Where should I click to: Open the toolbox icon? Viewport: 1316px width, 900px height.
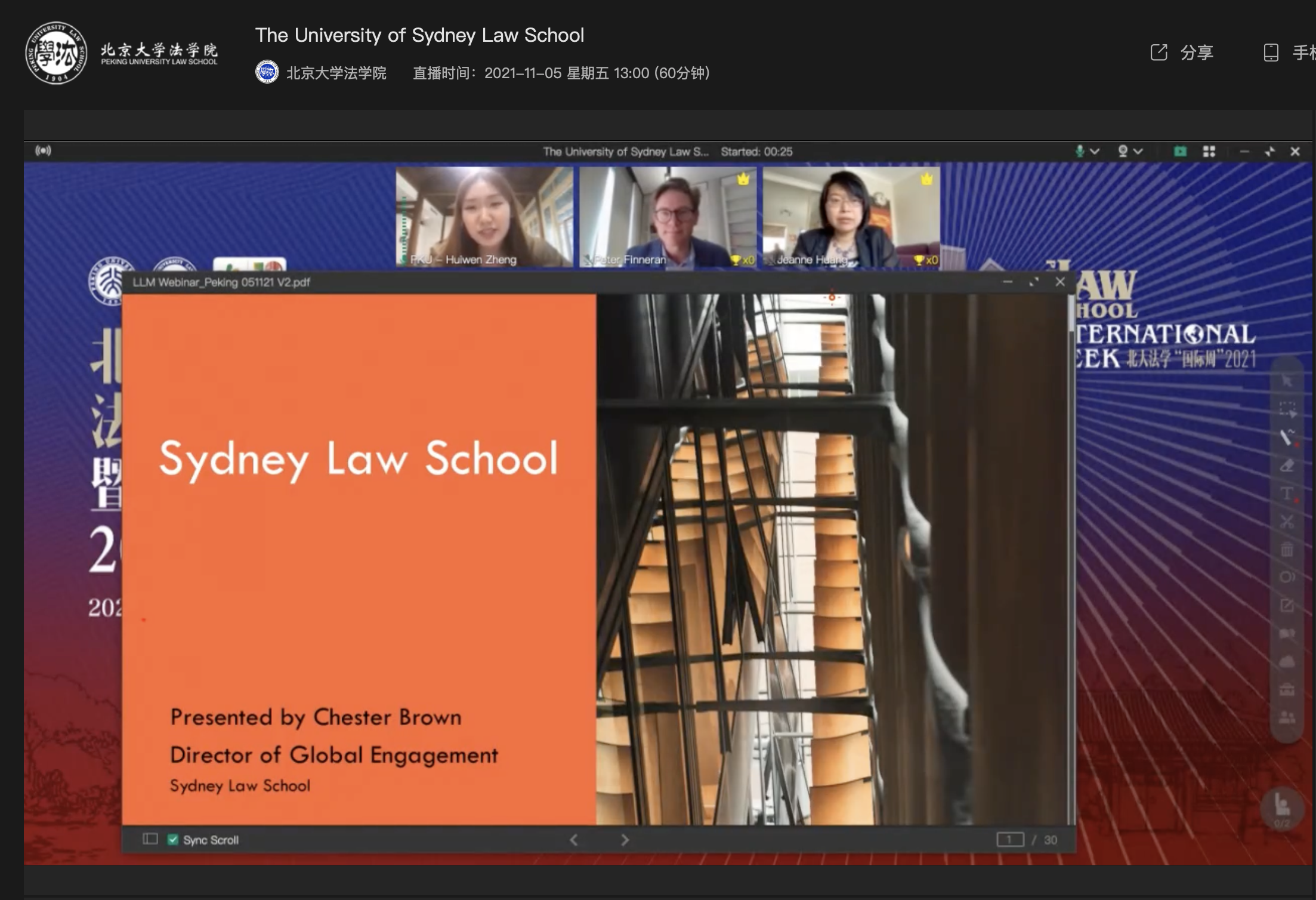pos(1287,690)
